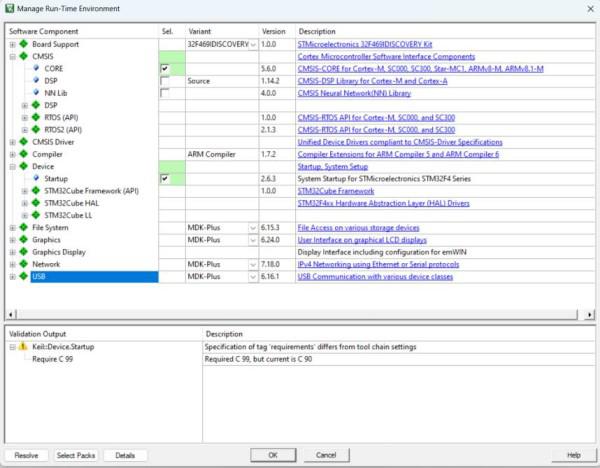
Task: Click the green diamond icon beside CMSIS Driver
Action: (24, 142)
